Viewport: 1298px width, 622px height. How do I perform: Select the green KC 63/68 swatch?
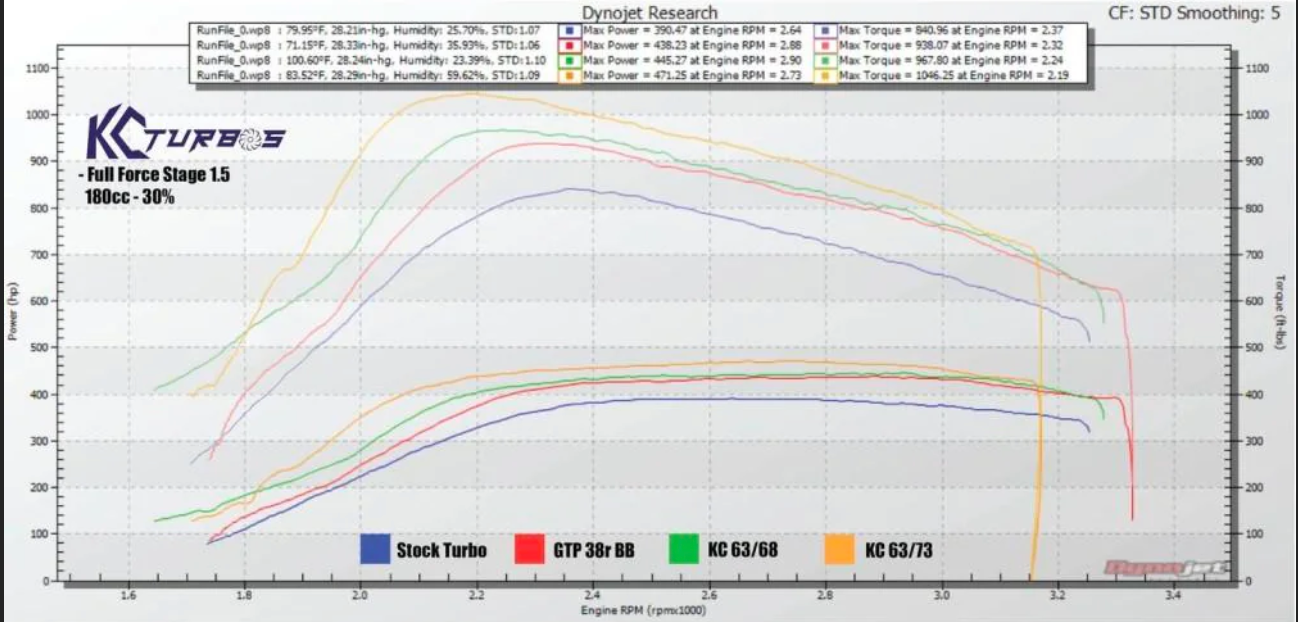click(x=684, y=549)
